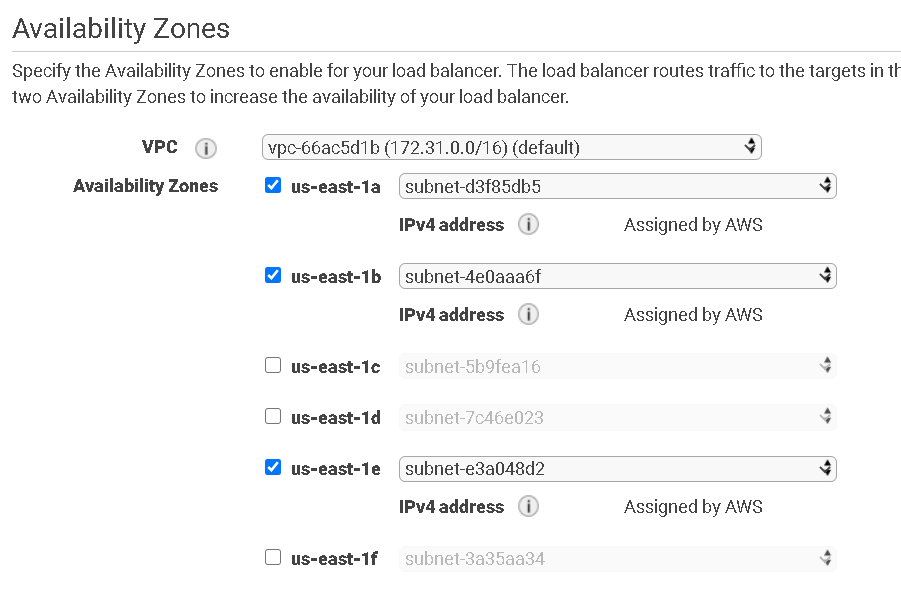This screenshot has width=901, height=606.
Task: Open the subnet-4e0aaa6f dropdown for us-east-1b
Action: click(617, 275)
